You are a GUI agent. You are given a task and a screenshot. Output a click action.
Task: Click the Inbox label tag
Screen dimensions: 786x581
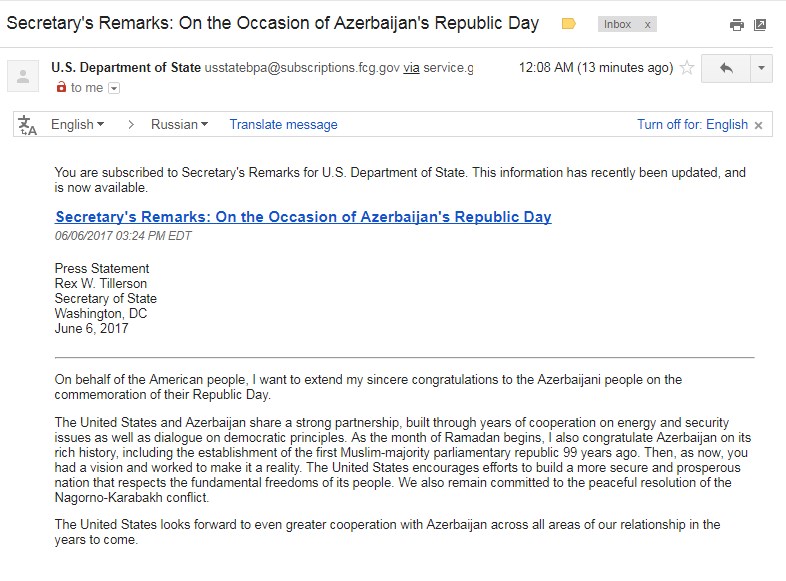pyautogui.click(x=617, y=24)
